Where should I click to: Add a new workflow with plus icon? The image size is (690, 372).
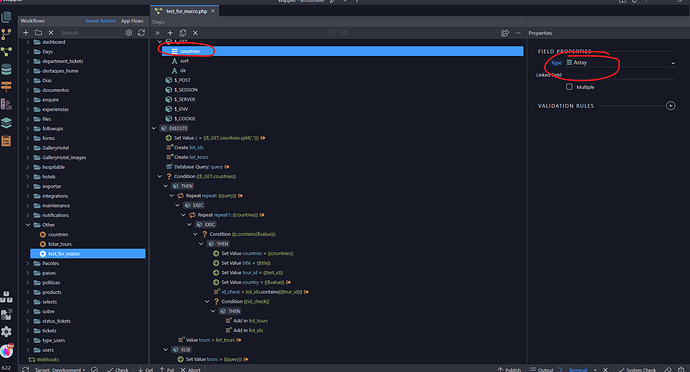point(26,33)
